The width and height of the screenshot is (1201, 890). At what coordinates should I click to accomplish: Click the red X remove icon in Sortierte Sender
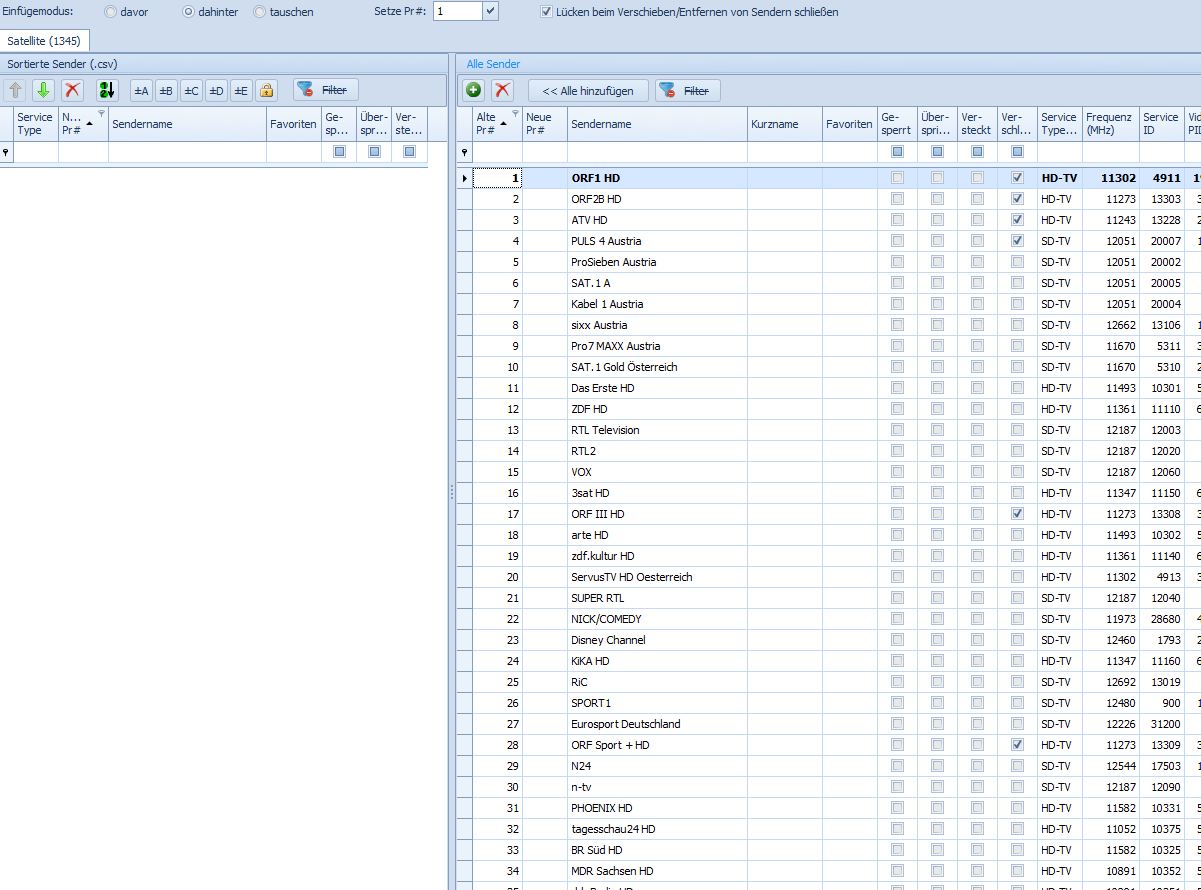pyautogui.click(x=72, y=90)
